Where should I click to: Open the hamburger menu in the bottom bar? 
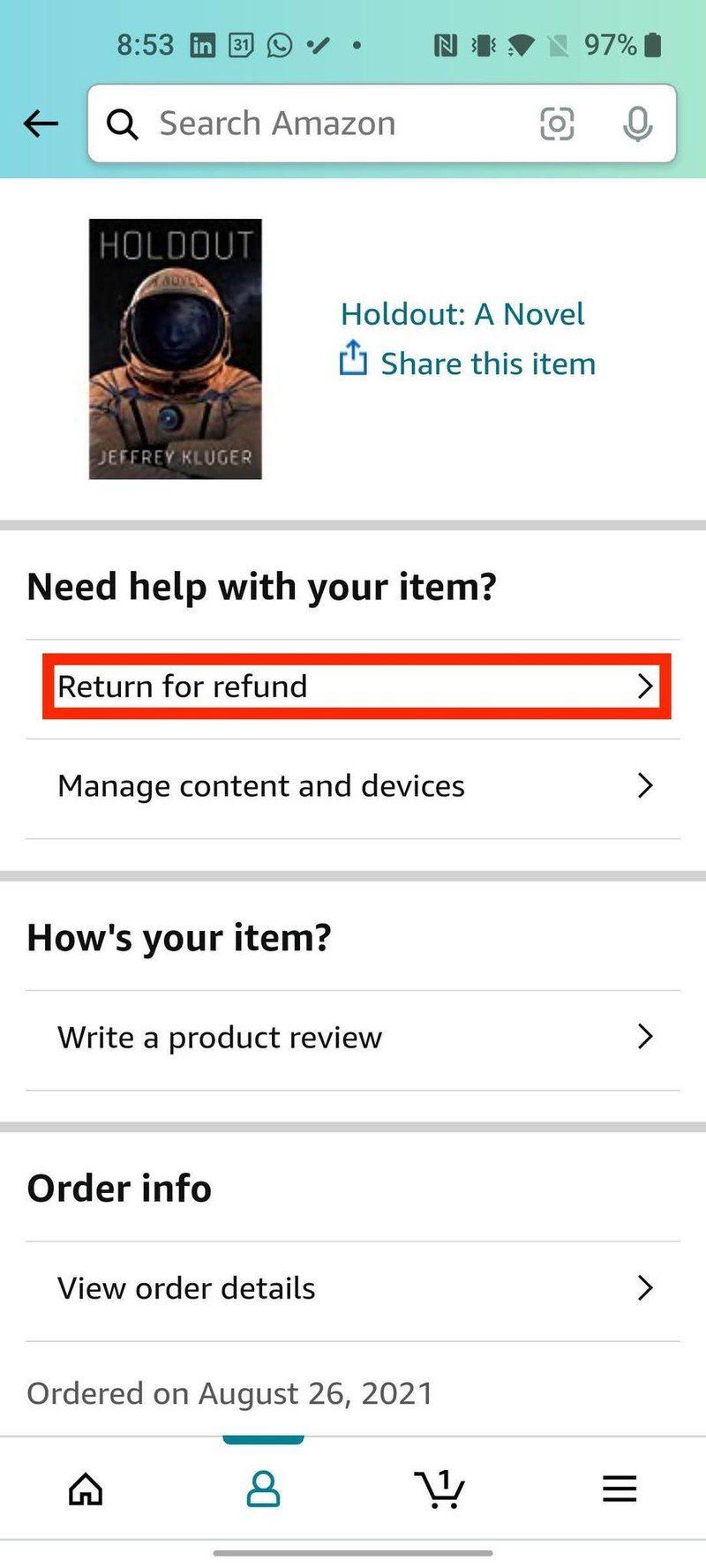click(620, 1489)
